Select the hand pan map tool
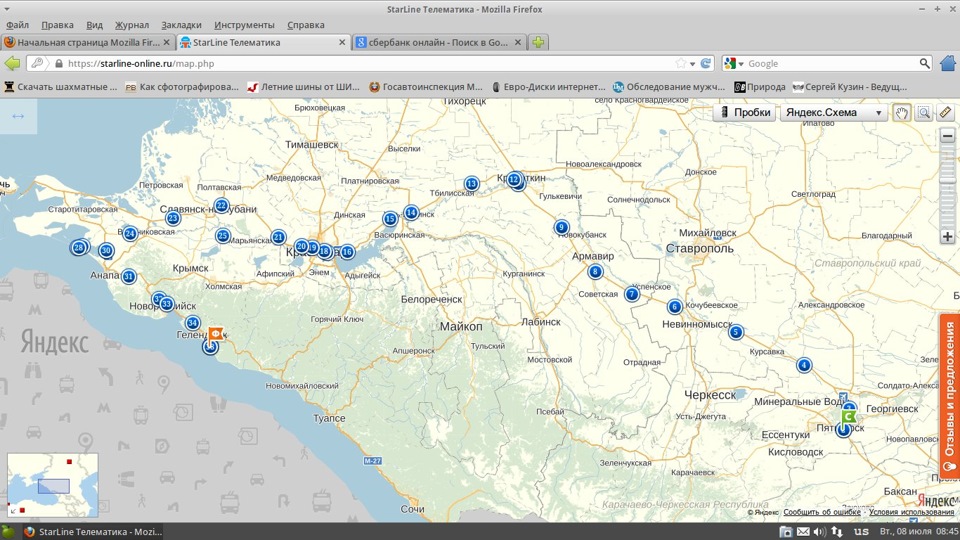The width and height of the screenshot is (960, 540). [x=901, y=113]
